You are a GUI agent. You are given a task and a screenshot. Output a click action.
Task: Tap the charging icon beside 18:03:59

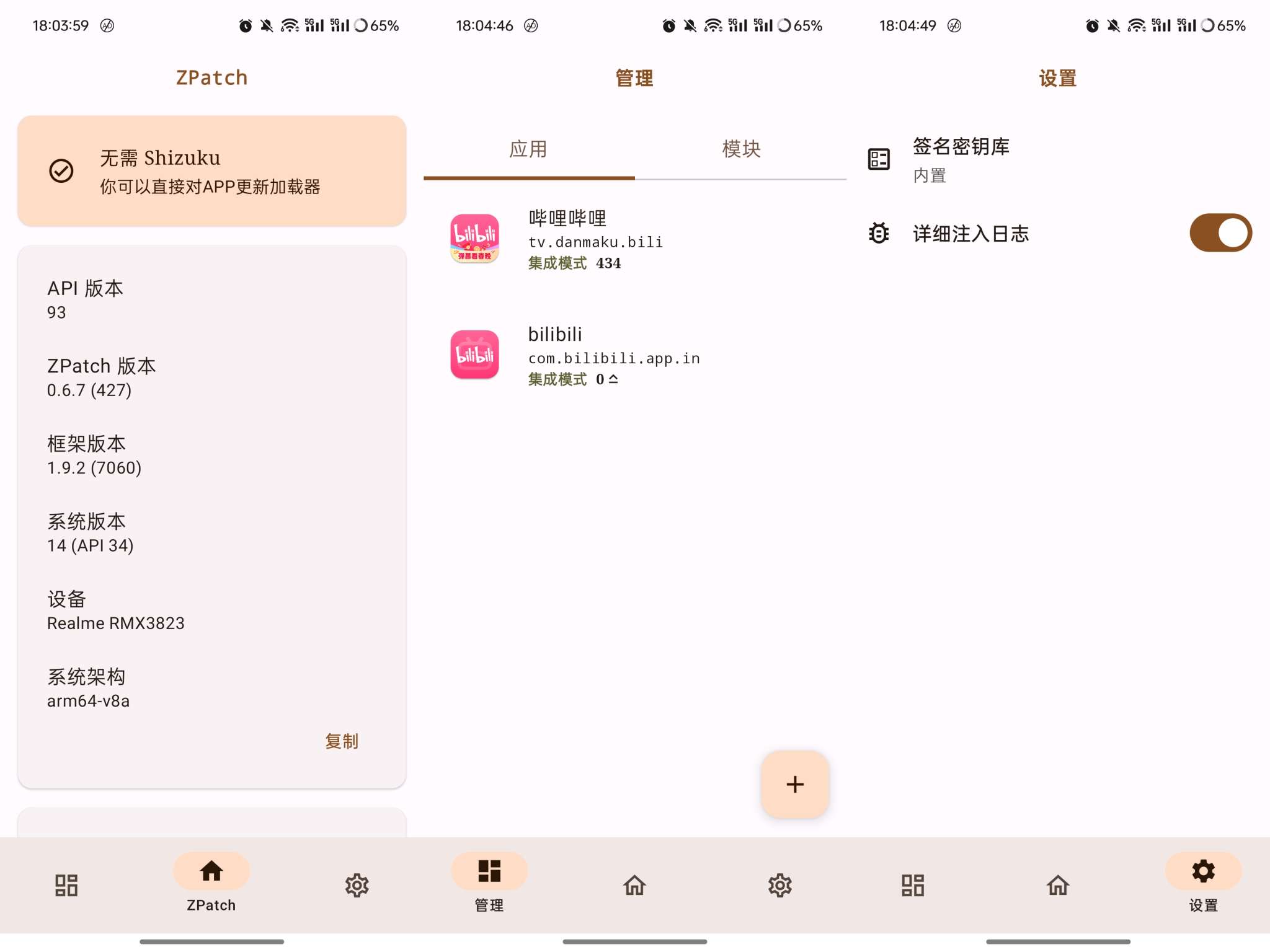coord(107,25)
